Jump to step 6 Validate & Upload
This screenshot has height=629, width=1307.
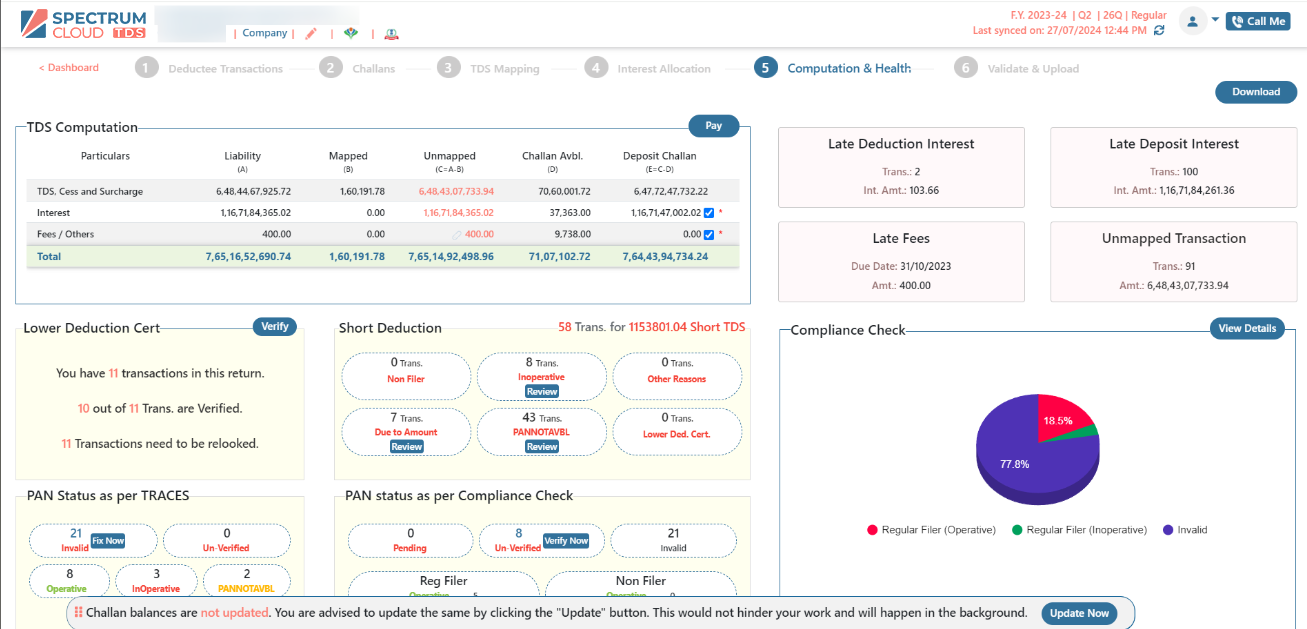coord(1017,68)
